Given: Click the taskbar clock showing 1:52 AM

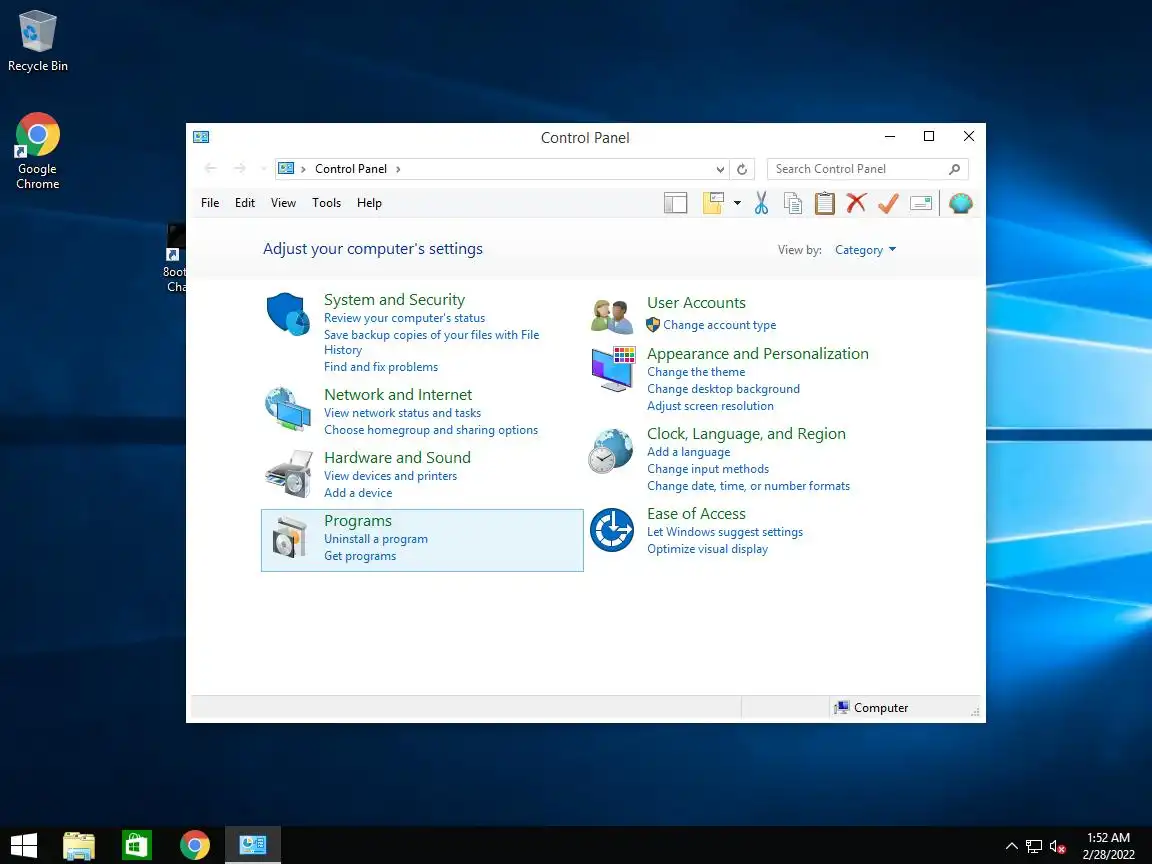Looking at the screenshot, I should click(1109, 846).
